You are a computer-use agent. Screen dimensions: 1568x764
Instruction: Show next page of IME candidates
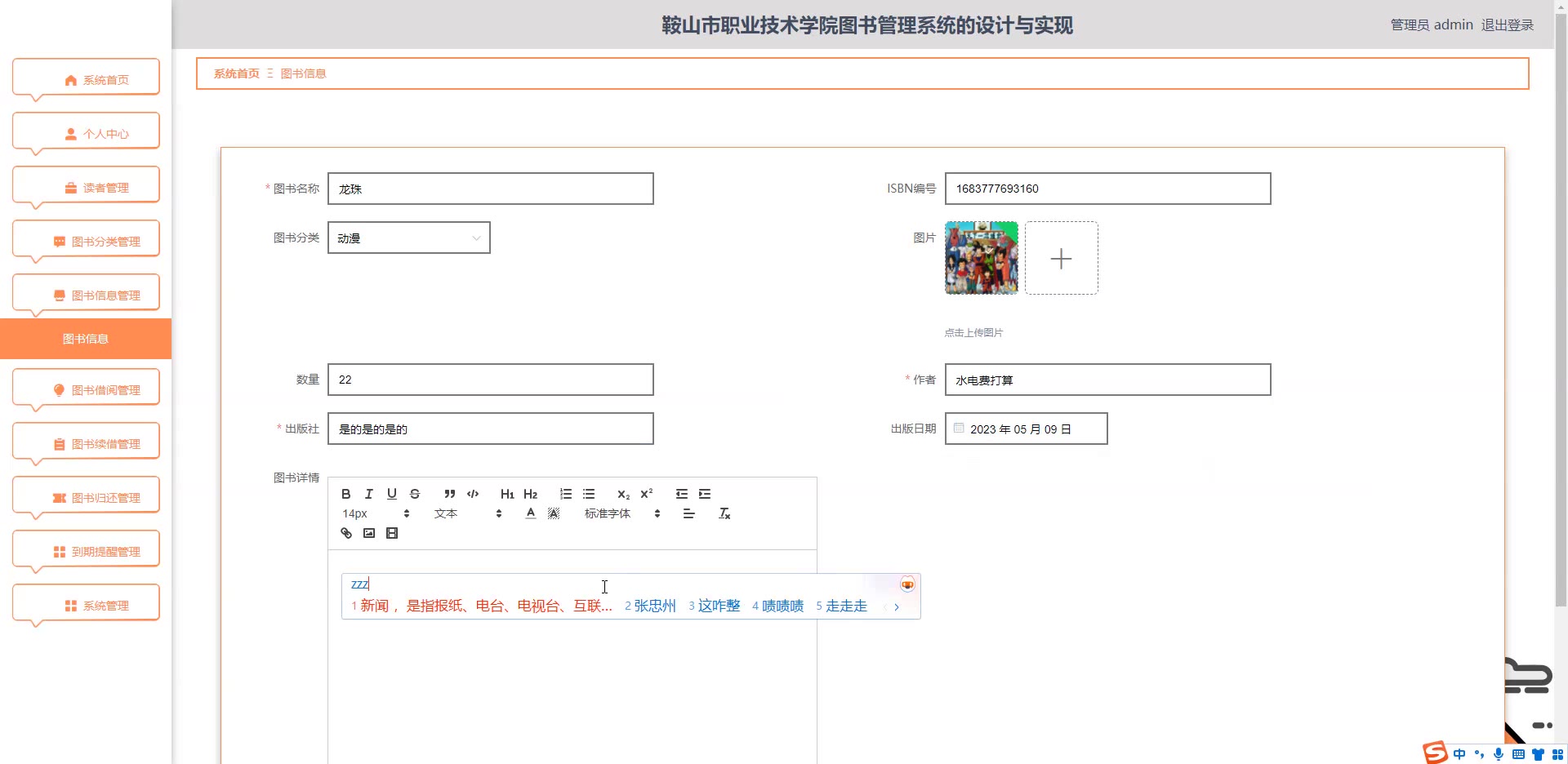(897, 606)
